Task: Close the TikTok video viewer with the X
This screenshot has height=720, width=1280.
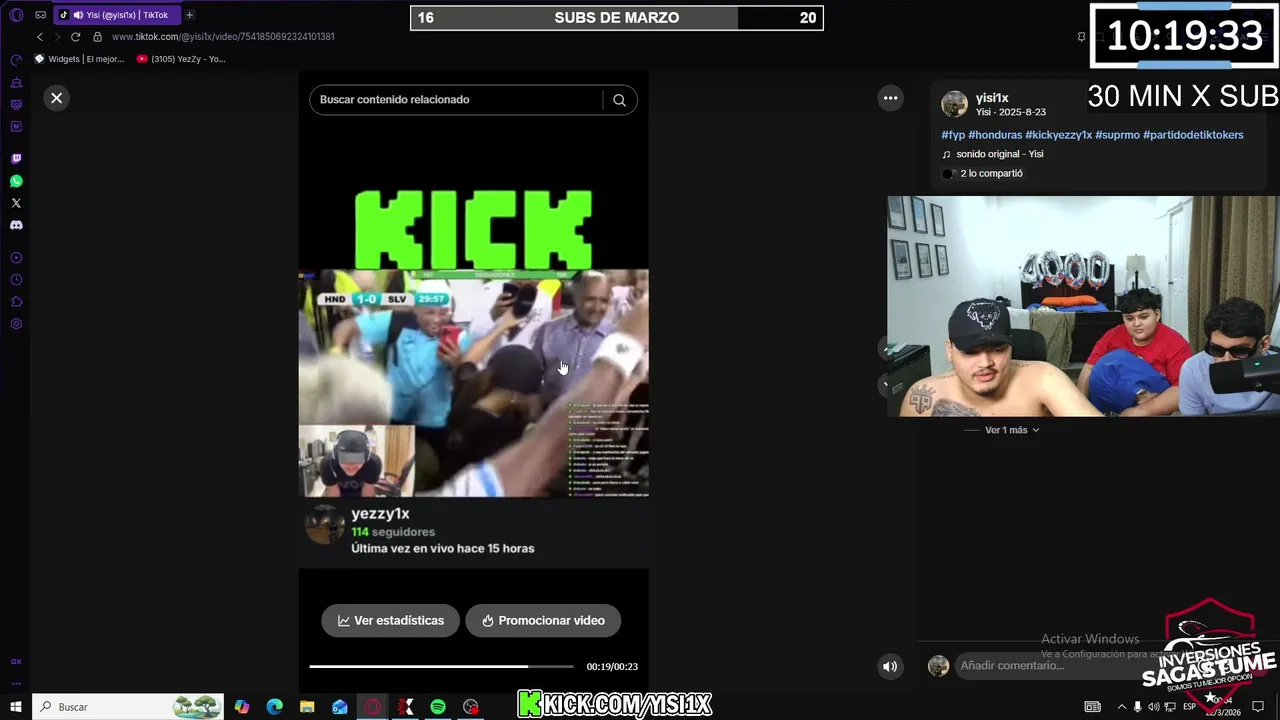Action: [x=56, y=98]
